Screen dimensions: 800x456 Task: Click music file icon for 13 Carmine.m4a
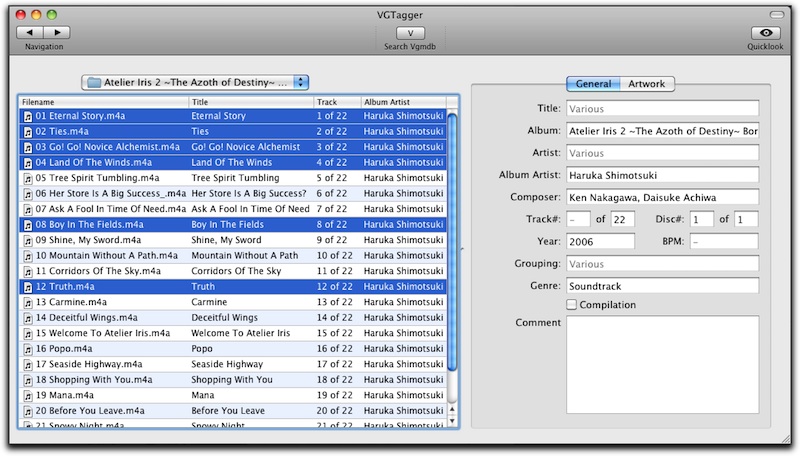click(x=28, y=302)
